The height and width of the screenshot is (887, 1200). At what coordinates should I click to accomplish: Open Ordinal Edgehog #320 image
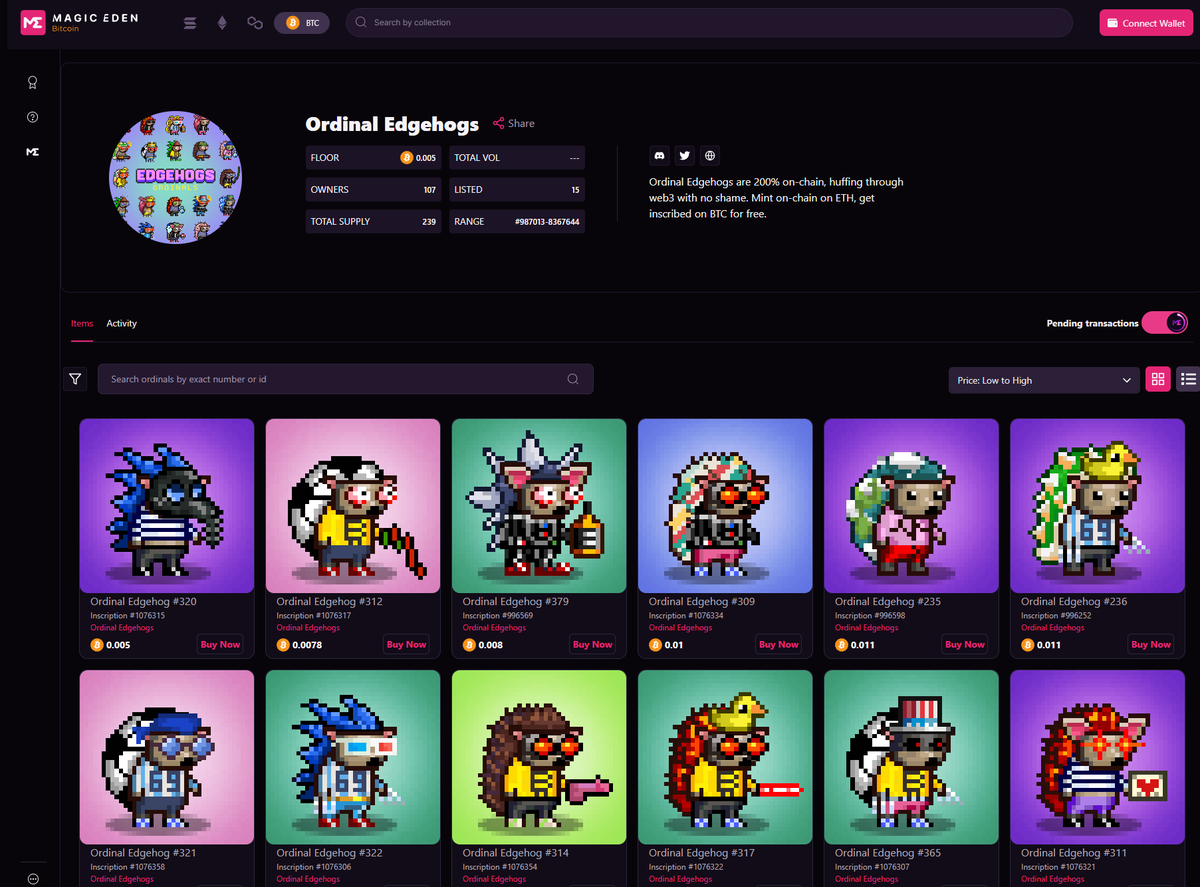click(167, 506)
